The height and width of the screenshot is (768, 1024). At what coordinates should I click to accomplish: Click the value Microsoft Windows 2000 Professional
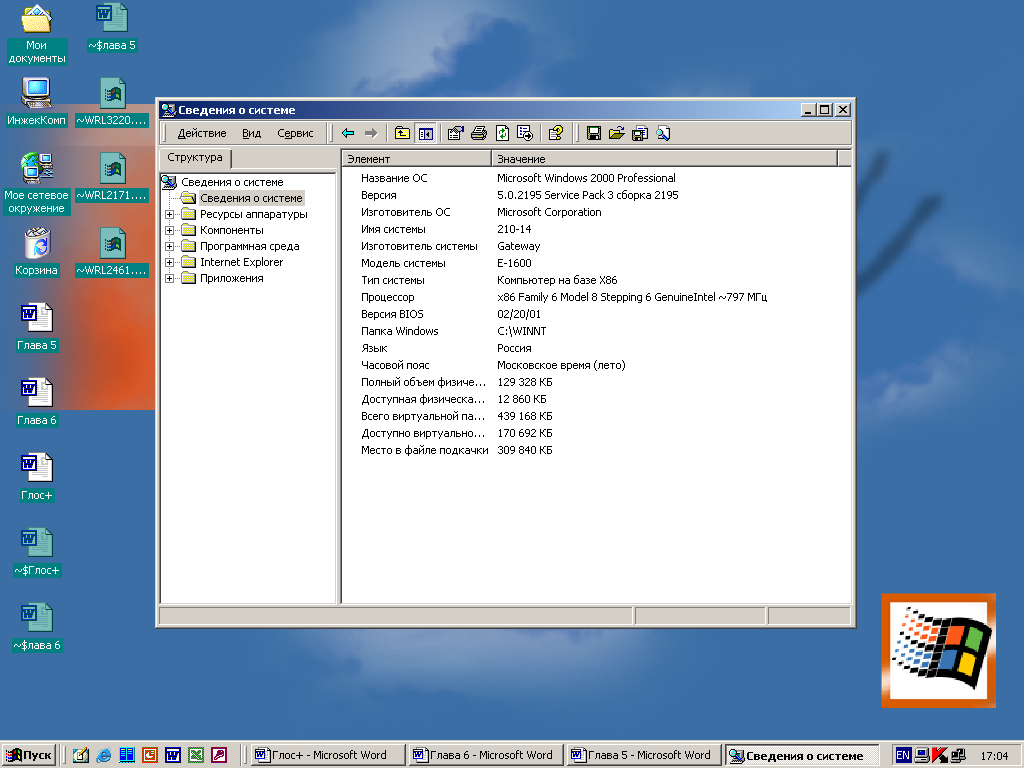point(586,178)
